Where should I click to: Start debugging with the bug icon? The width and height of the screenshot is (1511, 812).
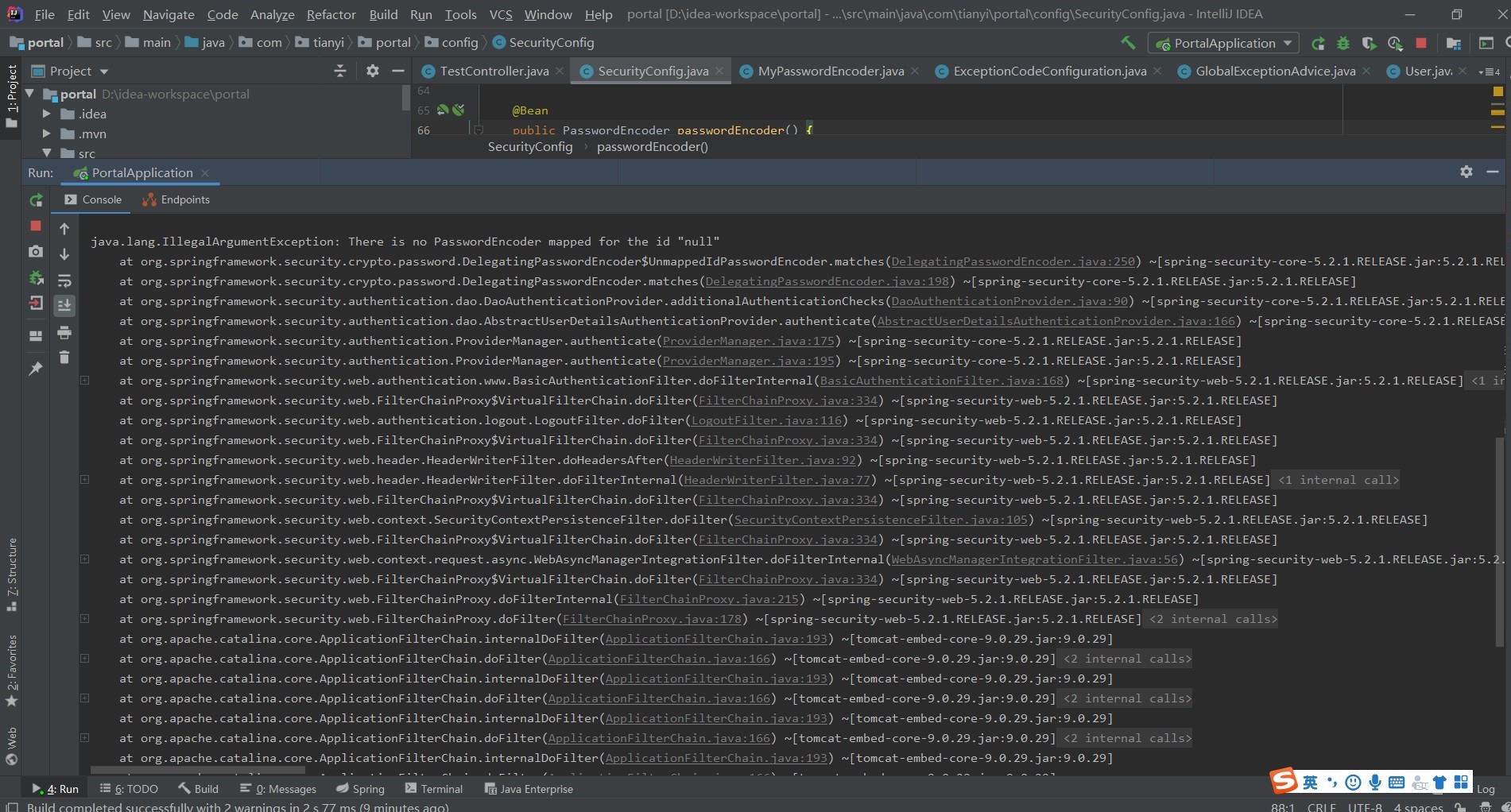(x=1343, y=43)
